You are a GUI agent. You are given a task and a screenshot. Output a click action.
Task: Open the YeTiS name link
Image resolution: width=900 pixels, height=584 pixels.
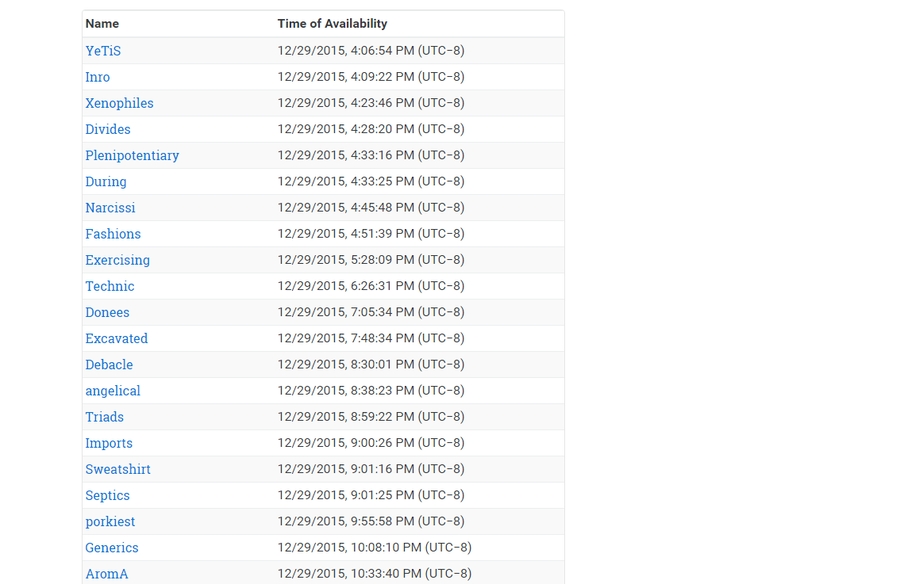coord(103,51)
